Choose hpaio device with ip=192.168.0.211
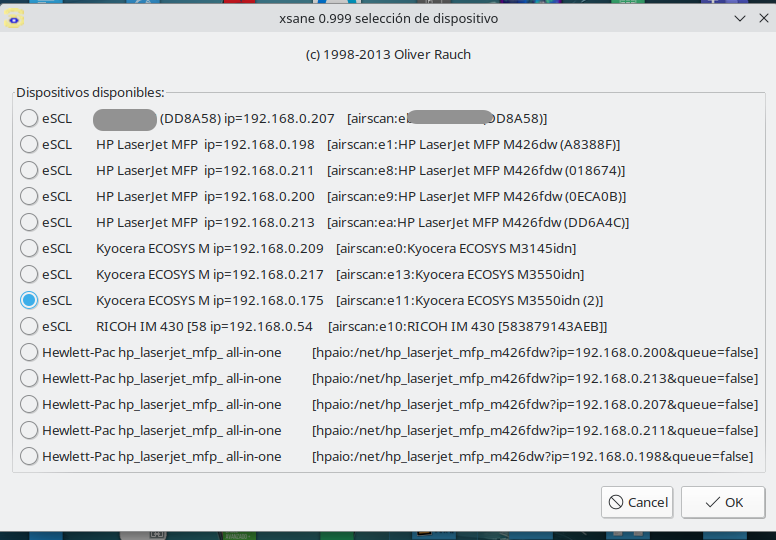The width and height of the screenshot is (776, 540). click(29, 430)
